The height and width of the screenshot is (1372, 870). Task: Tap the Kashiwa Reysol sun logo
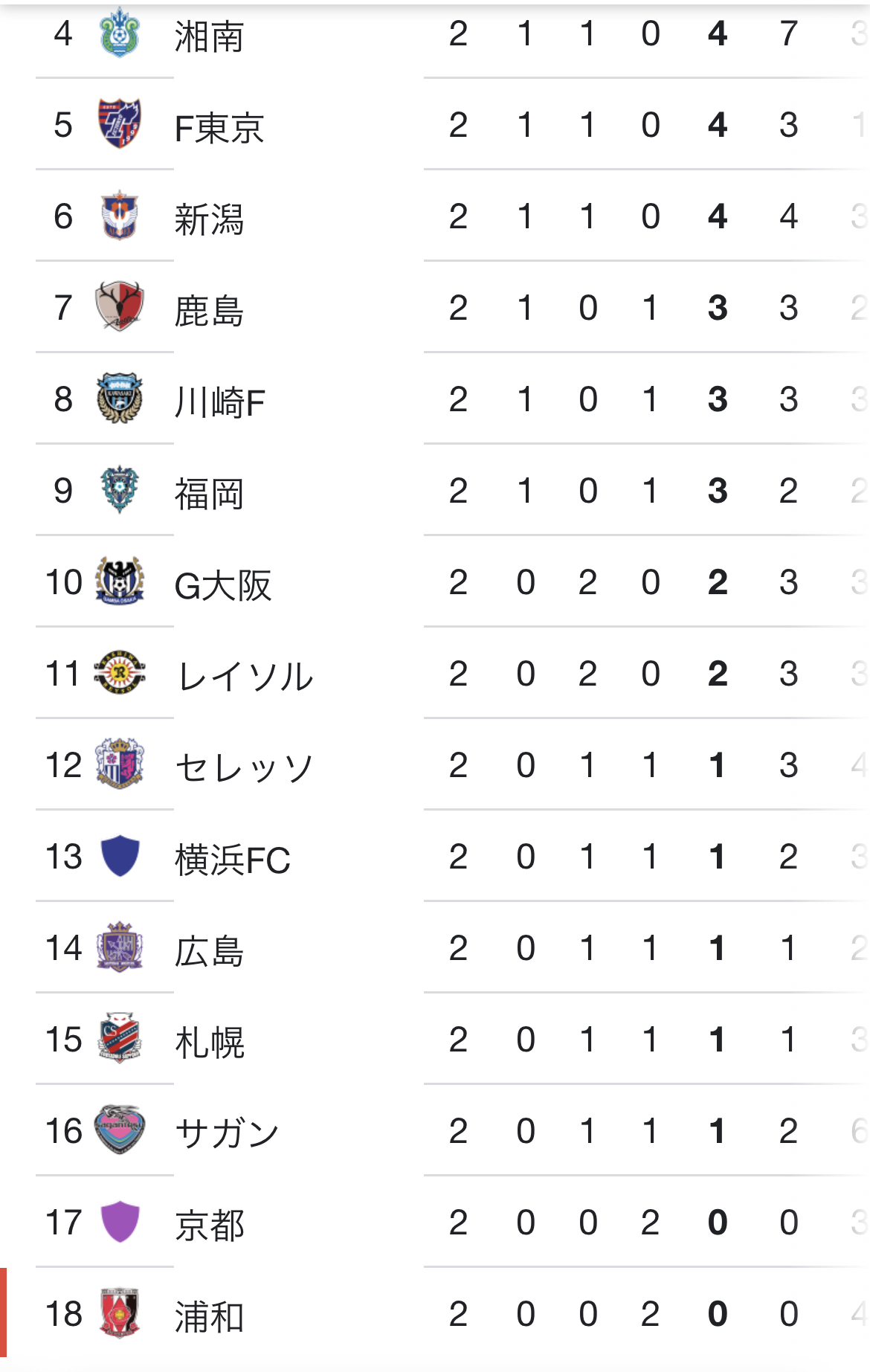(x=119, y=673)
